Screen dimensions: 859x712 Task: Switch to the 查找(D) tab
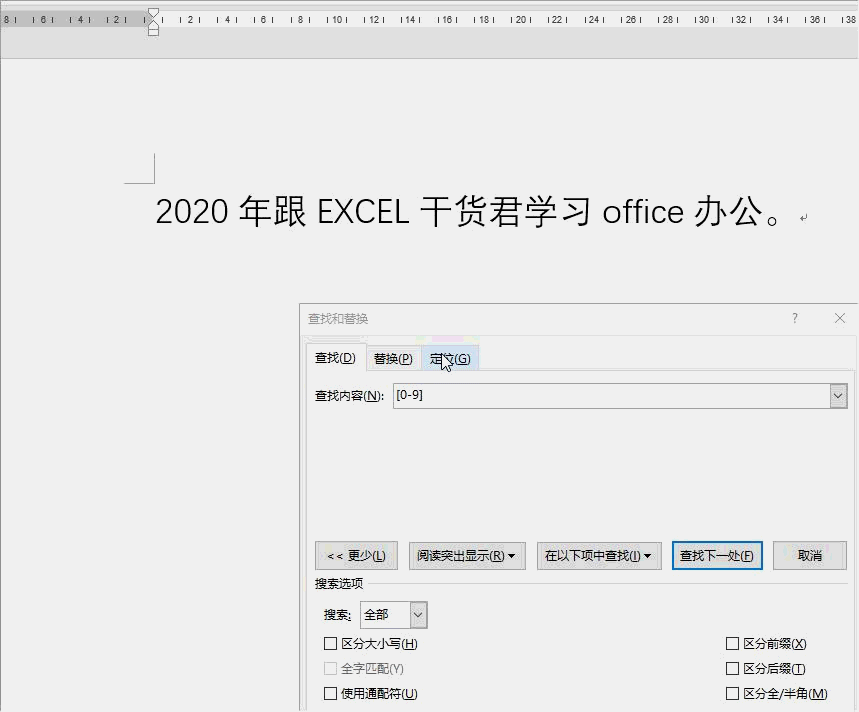(335, 358)
